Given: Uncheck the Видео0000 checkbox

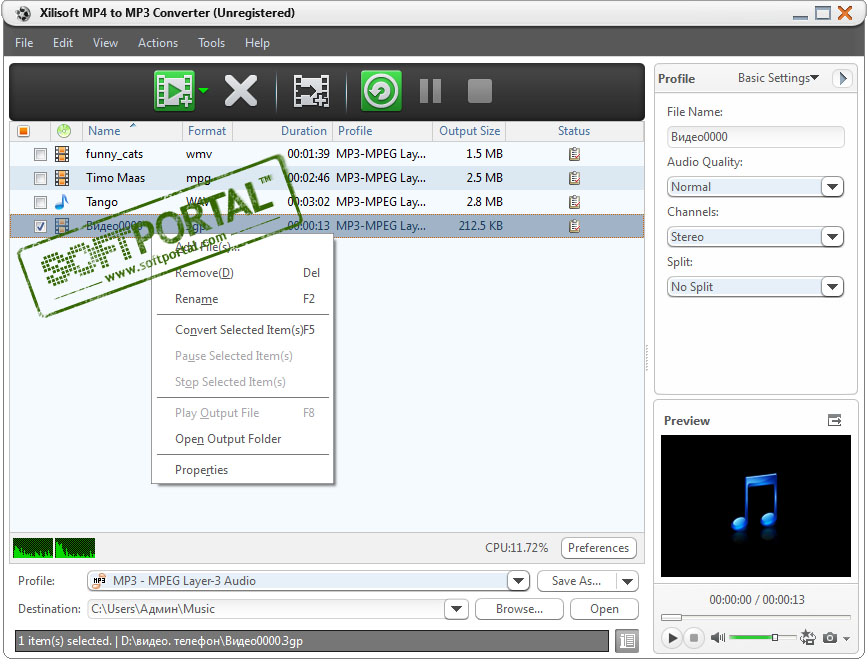Looking at the screenshot, I should tap(40, 226).
